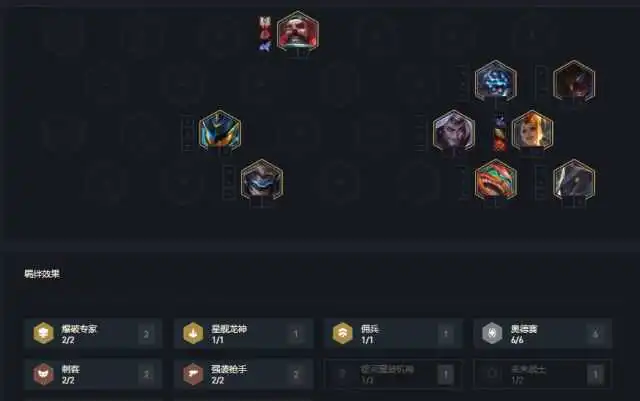Click the inactive 未来战士 1/2 trait row
The width and height of the screenshot is (640, 401).
coord(543,374)
